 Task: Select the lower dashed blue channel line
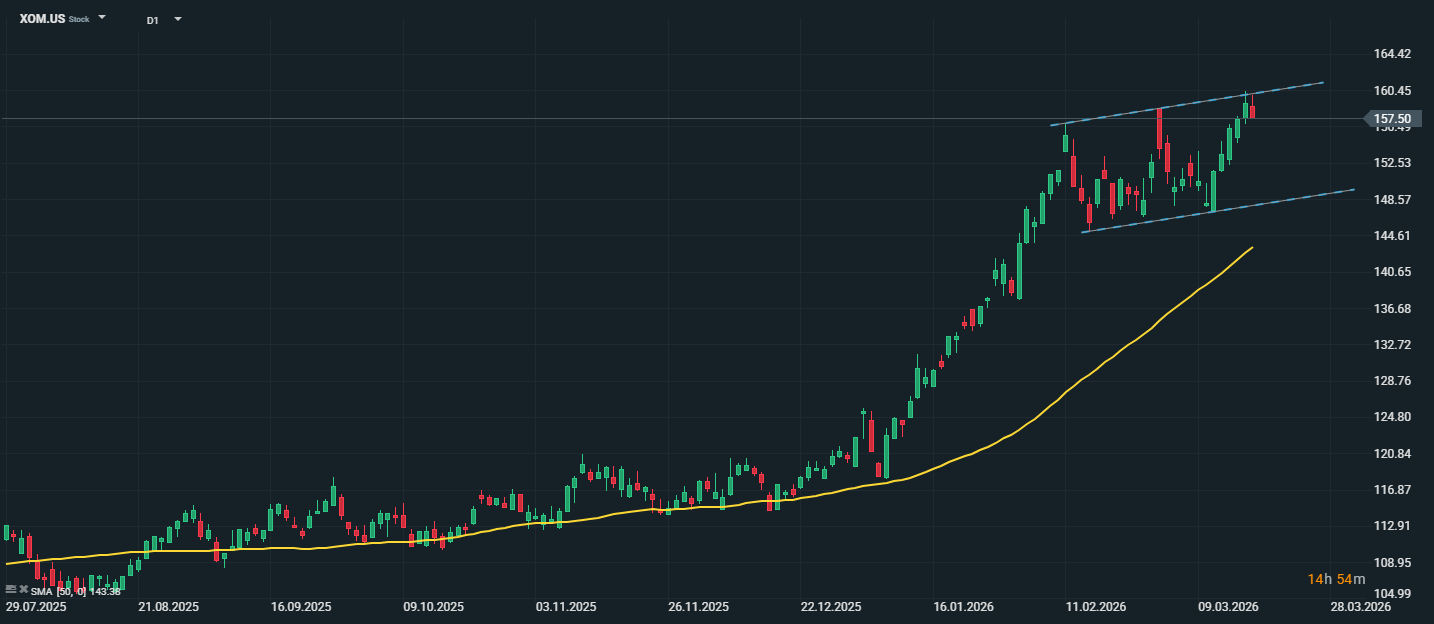(1300, 196)
